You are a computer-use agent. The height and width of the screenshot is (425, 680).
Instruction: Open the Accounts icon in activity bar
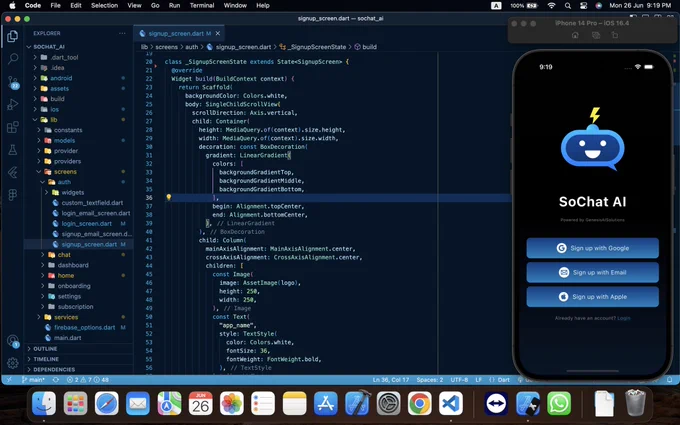[x=13, y=341]
